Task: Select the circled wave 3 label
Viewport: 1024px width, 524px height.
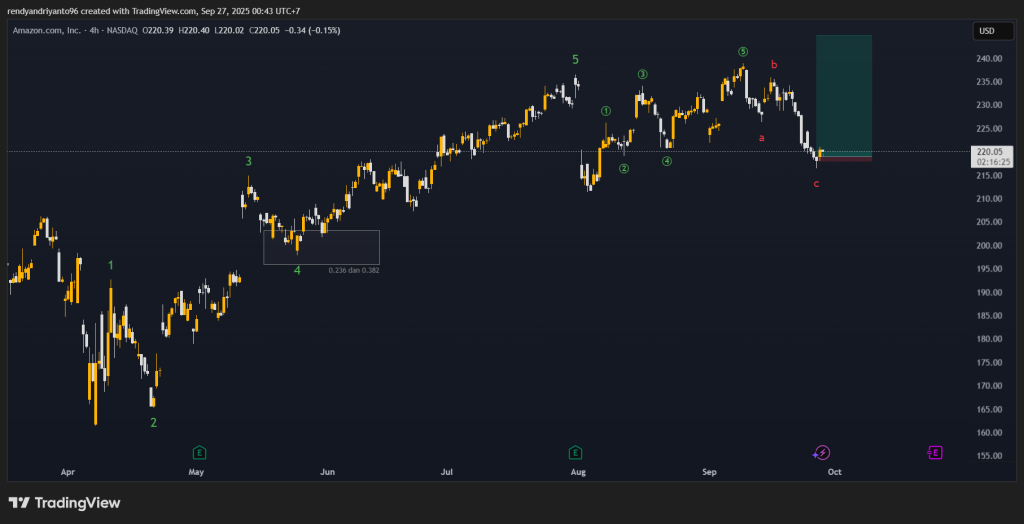Action: coord(643,74)
